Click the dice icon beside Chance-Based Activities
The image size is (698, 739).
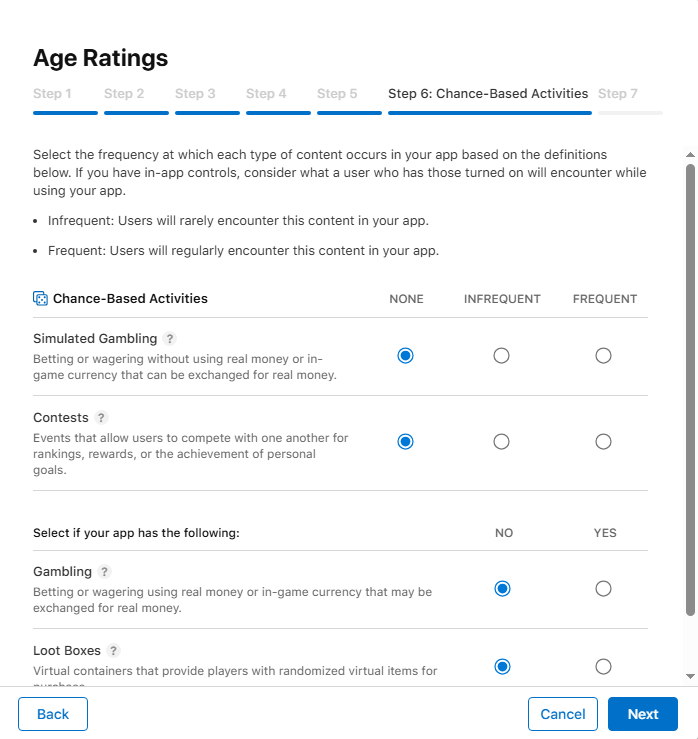point(40,298)
